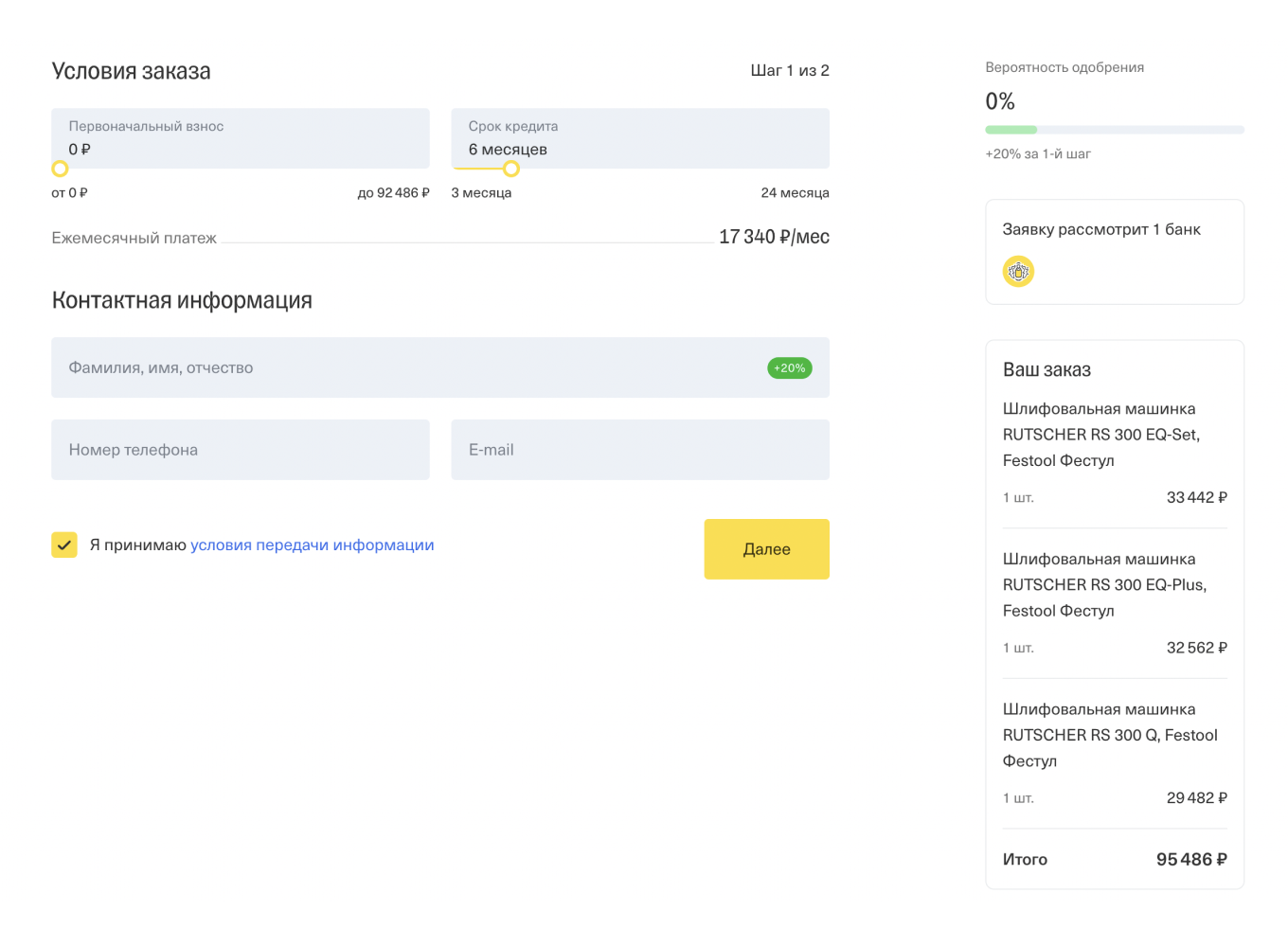Focus the Номер телефона input
This screenshot has width=1288, height=947.
(240, 450)
